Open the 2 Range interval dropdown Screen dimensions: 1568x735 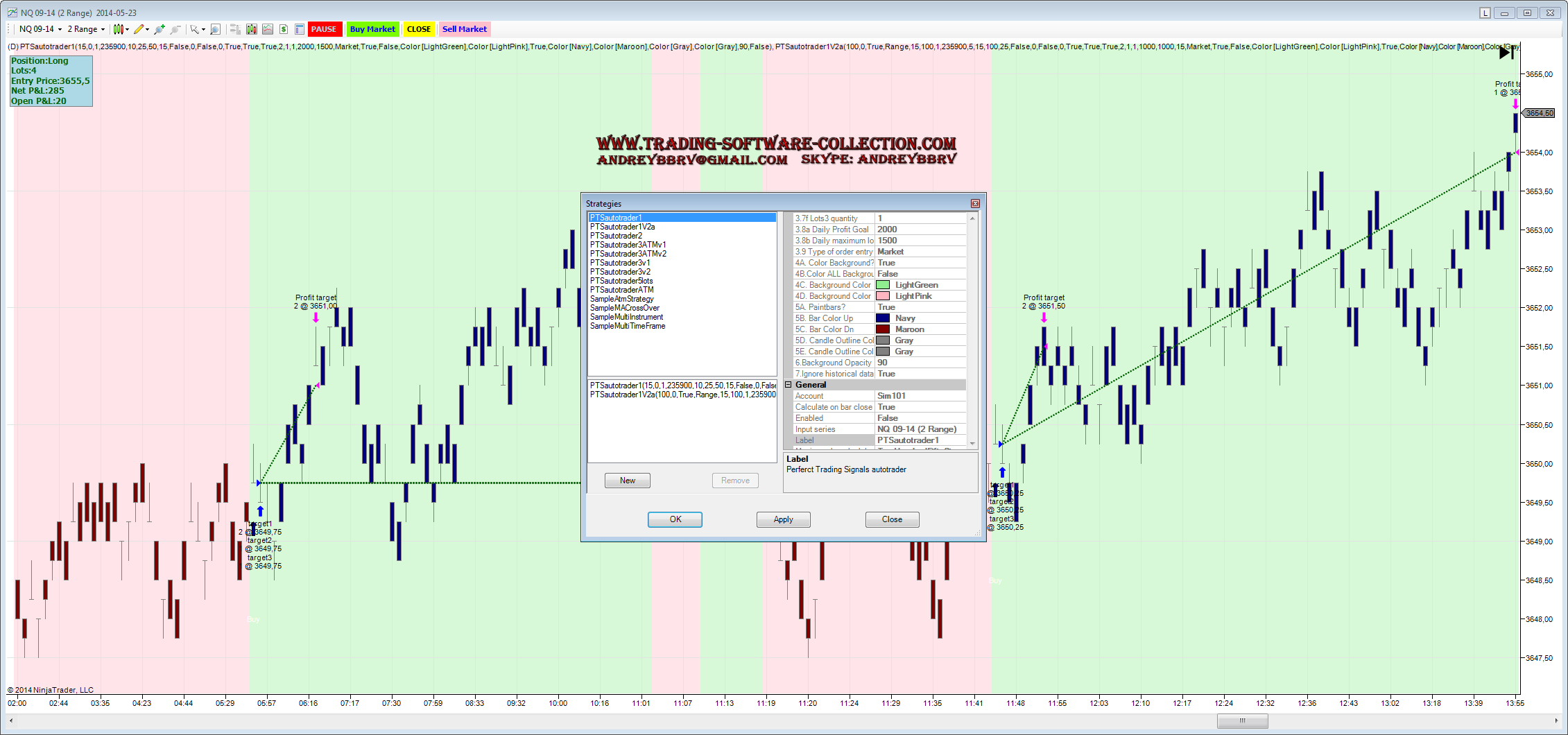tap(86, 29)
